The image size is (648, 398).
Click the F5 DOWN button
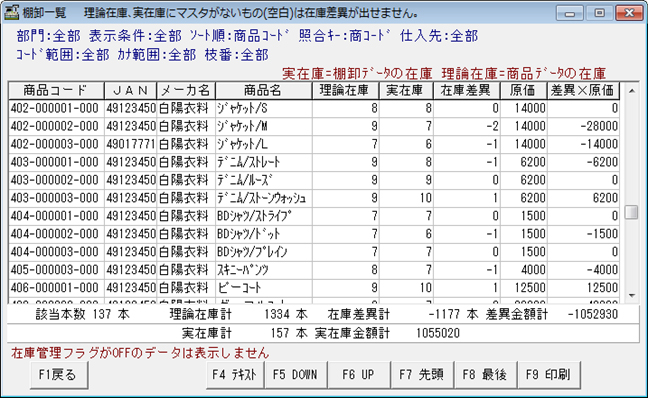(x=295, y=375)
